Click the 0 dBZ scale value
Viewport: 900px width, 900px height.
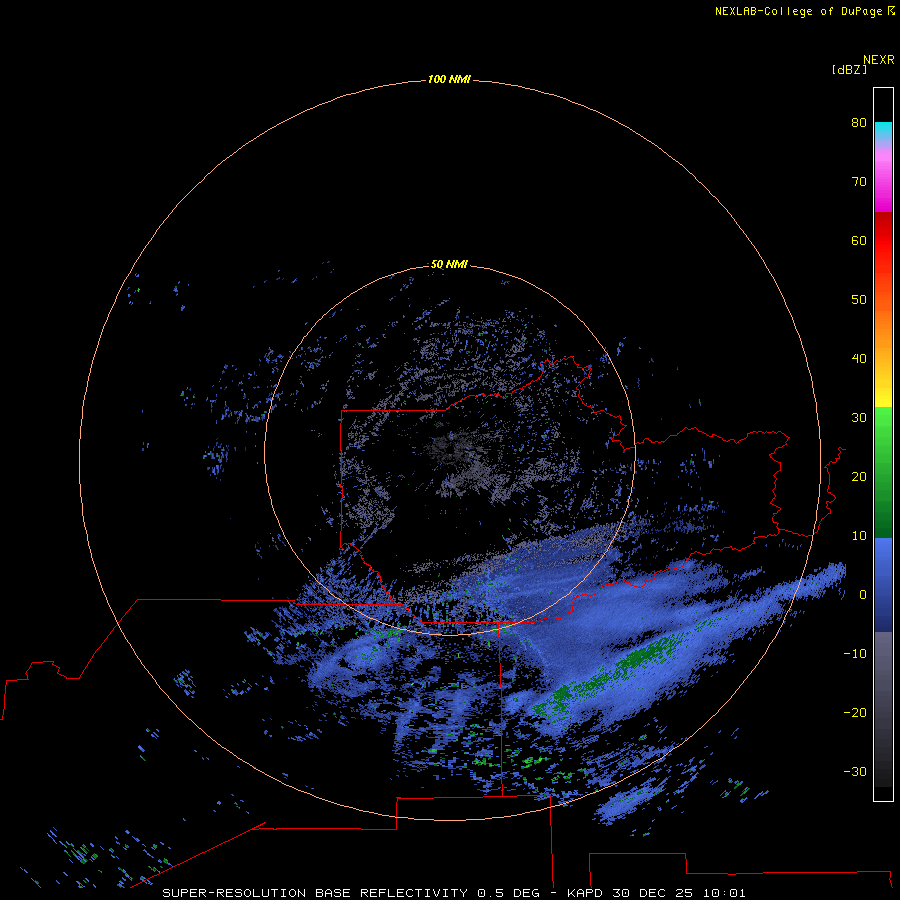[x=863, y=595]
